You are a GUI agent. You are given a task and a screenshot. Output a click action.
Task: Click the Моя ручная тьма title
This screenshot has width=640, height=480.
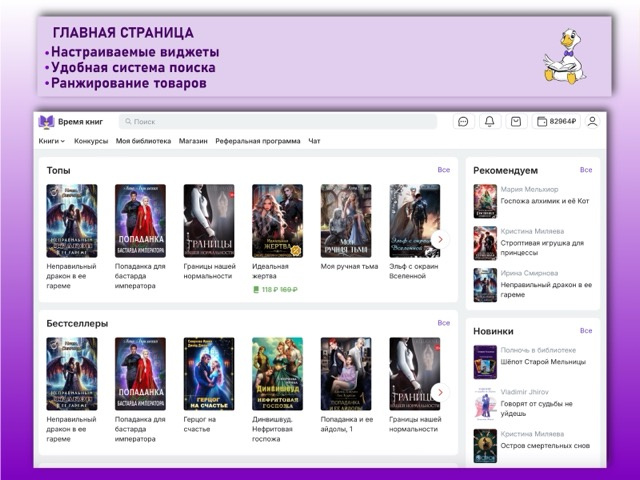[349, 266]
